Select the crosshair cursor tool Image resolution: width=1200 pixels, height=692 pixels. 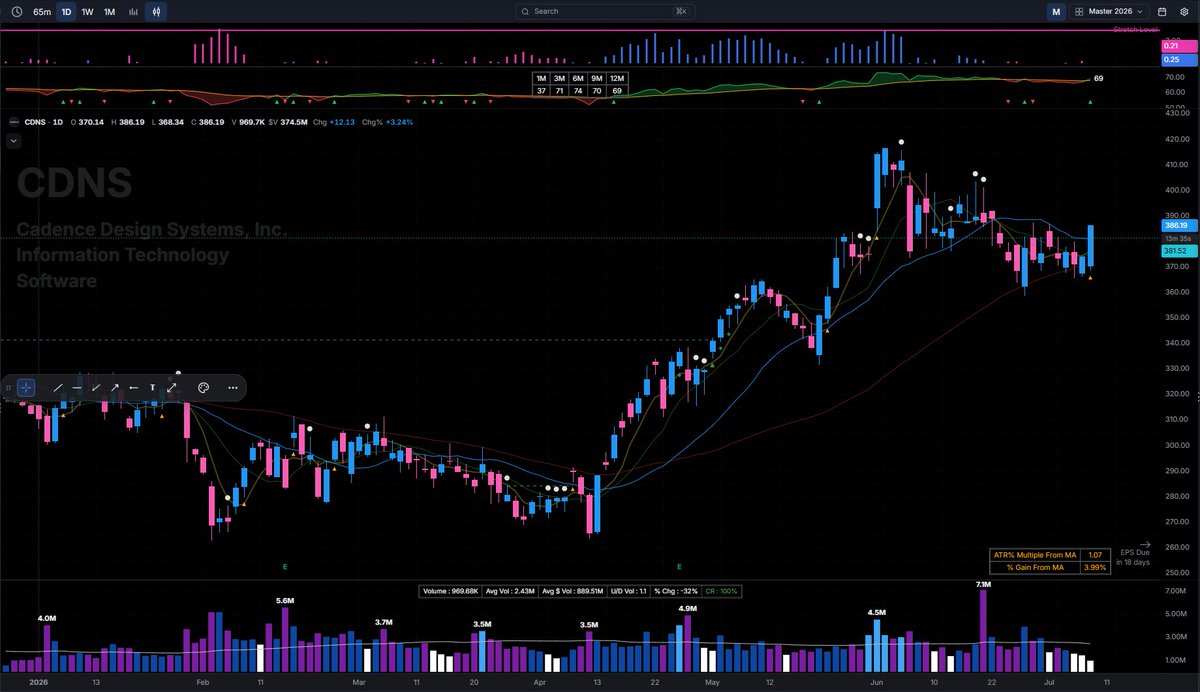(26, 387)
